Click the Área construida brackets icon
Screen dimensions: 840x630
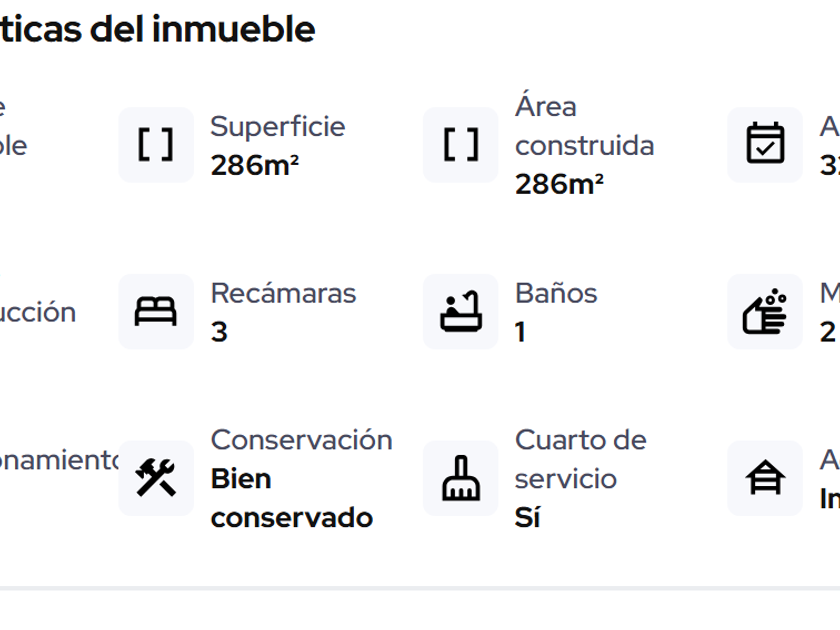pos(460,145)
